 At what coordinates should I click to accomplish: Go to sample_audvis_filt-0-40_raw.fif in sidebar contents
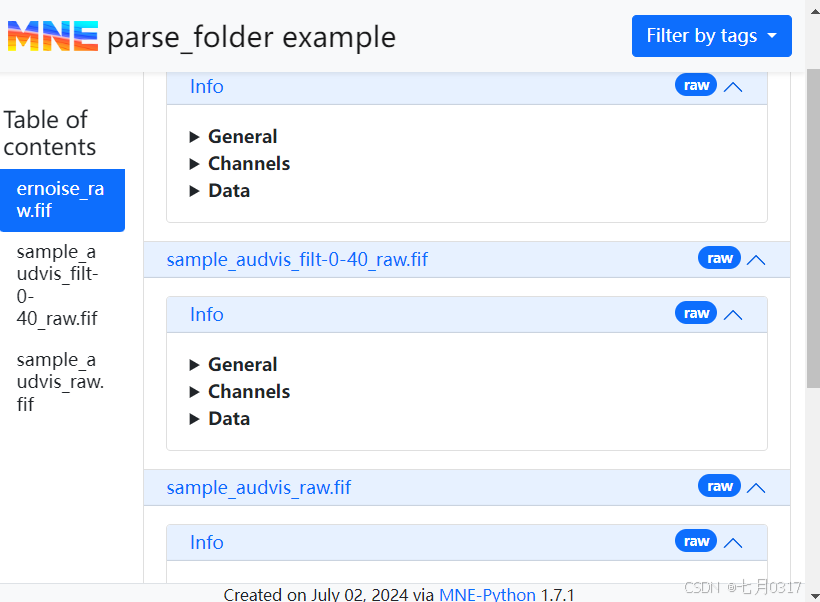pyautogui.click(x=58, y=285)
